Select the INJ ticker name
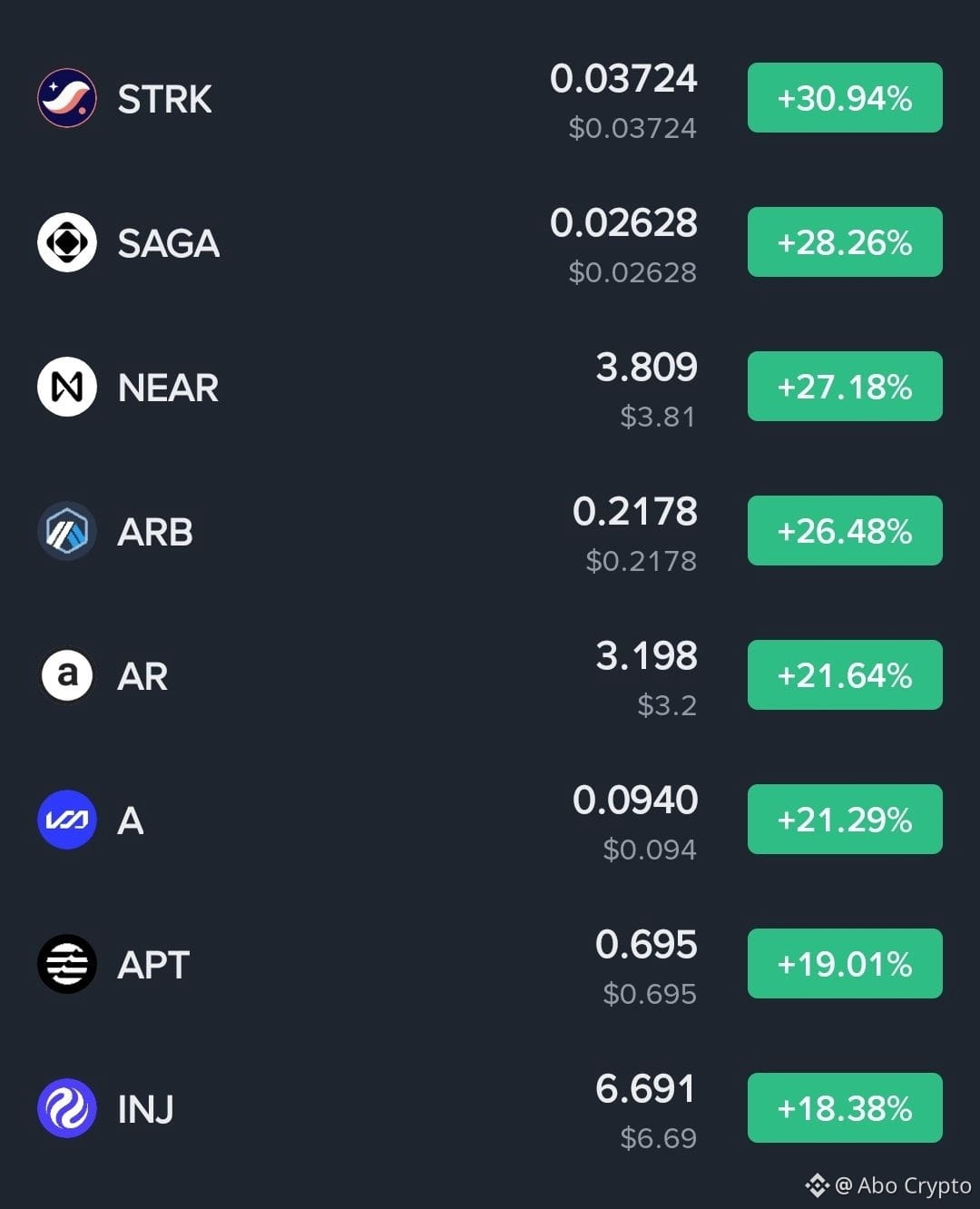This screenshot has height=1209, width=980. click(145, 1109)
